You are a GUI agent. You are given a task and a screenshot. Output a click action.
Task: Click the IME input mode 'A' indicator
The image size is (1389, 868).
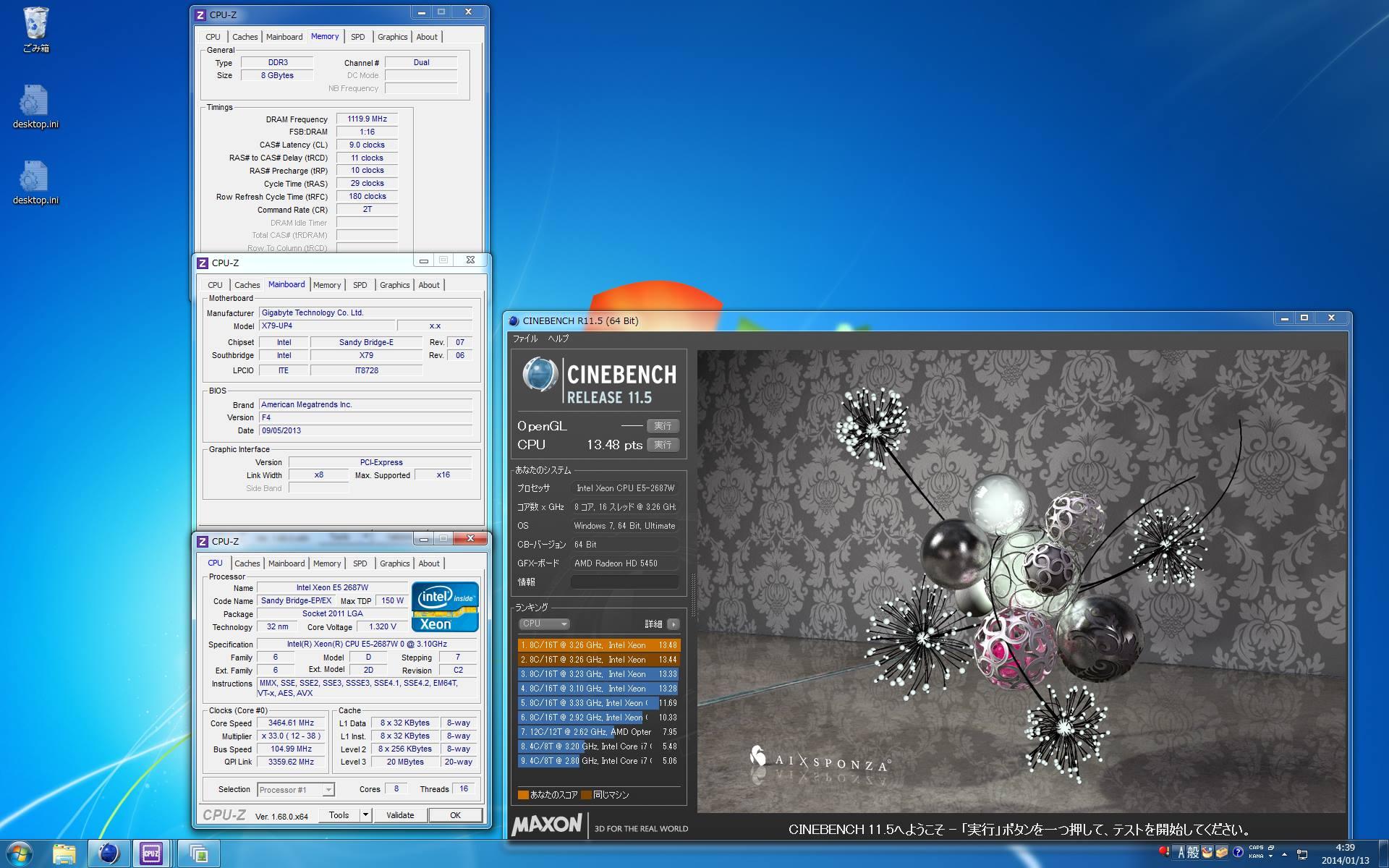pyautogui.click(x=1181, y=852)
